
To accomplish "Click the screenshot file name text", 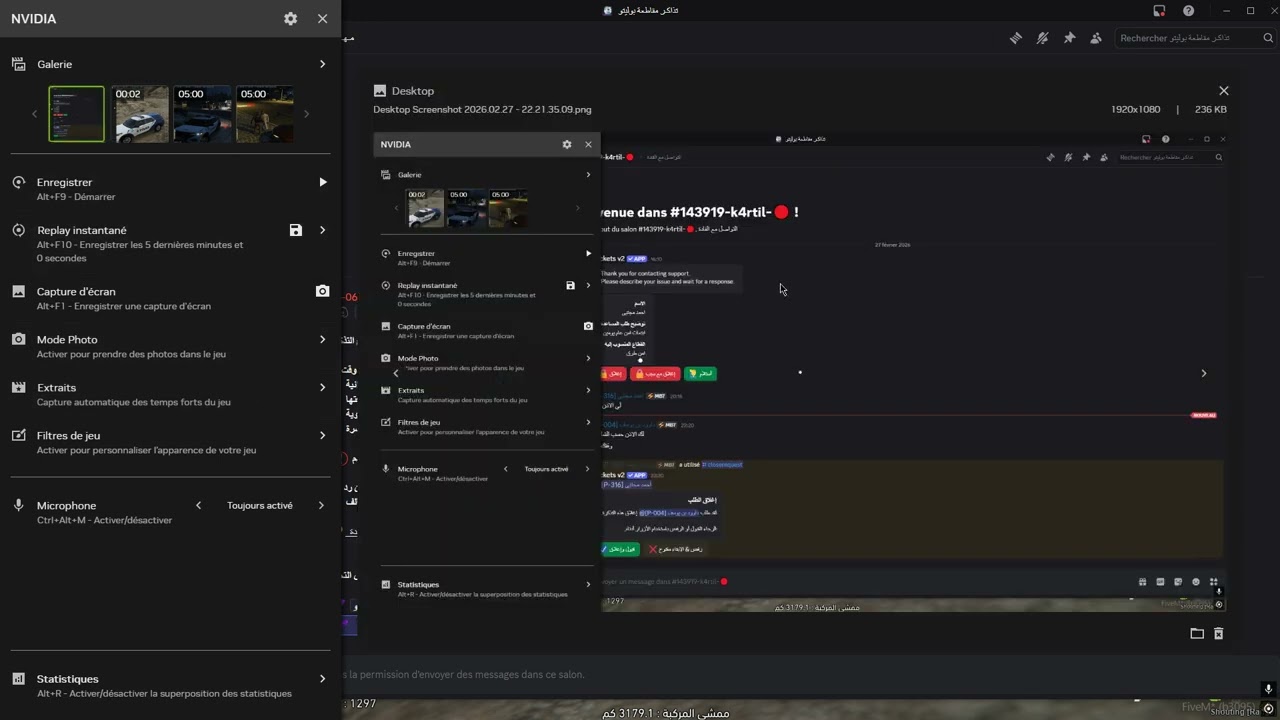I will coord(482,109).
